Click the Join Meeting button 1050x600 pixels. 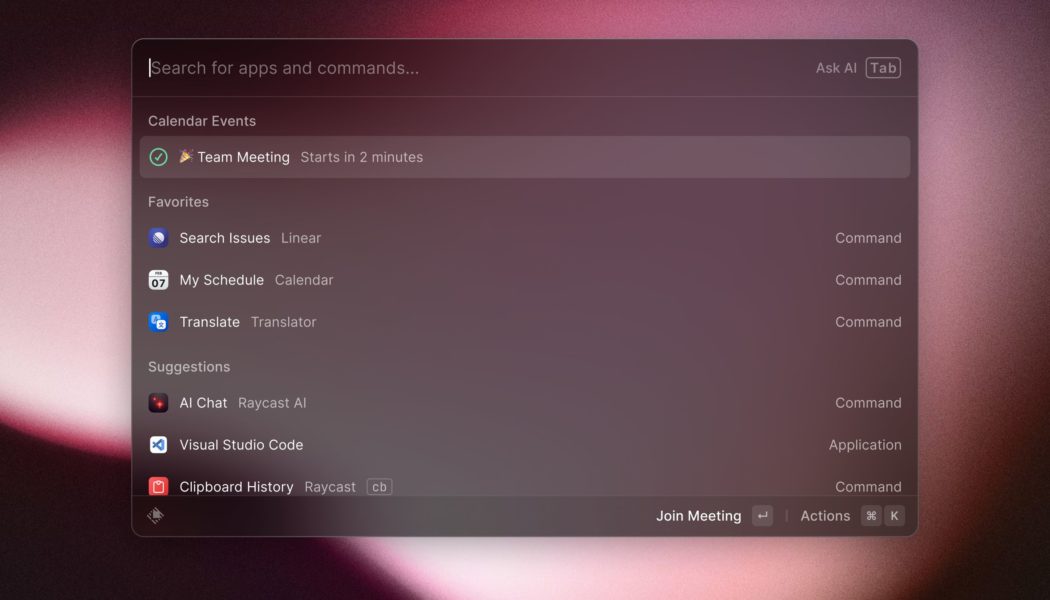698,516
